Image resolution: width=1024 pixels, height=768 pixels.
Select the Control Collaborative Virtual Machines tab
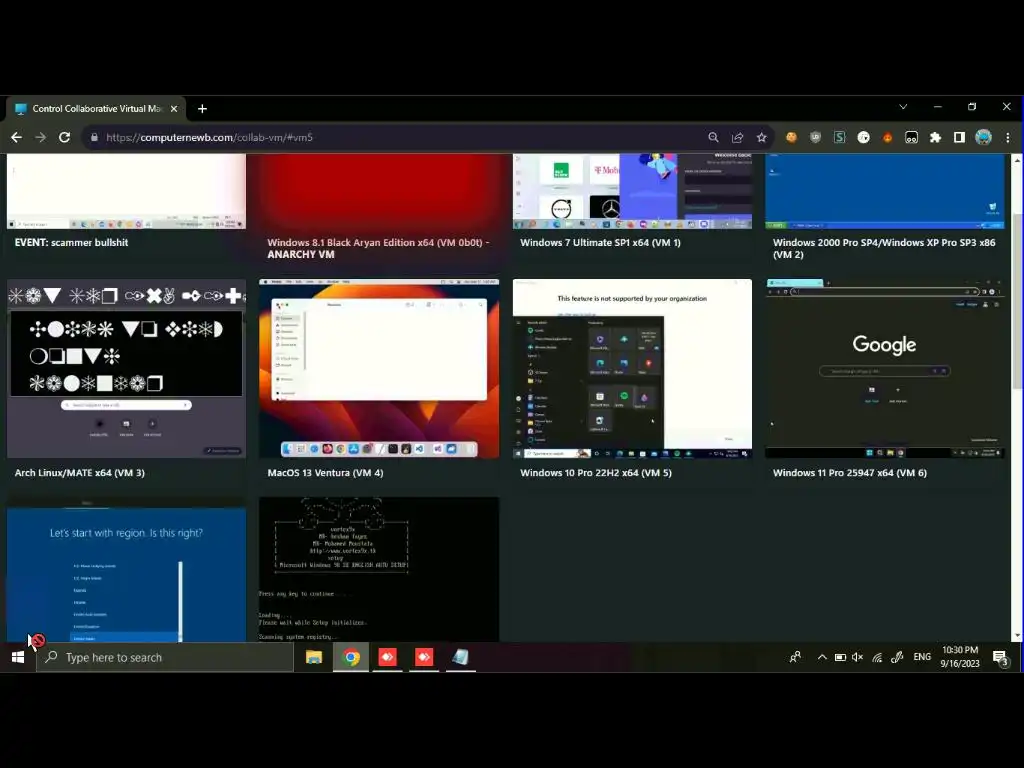tap(96, 109)
